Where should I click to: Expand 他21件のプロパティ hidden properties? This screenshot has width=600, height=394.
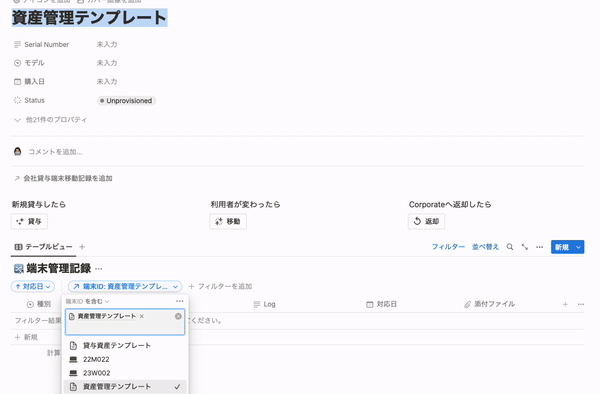(x=51, y=120)
